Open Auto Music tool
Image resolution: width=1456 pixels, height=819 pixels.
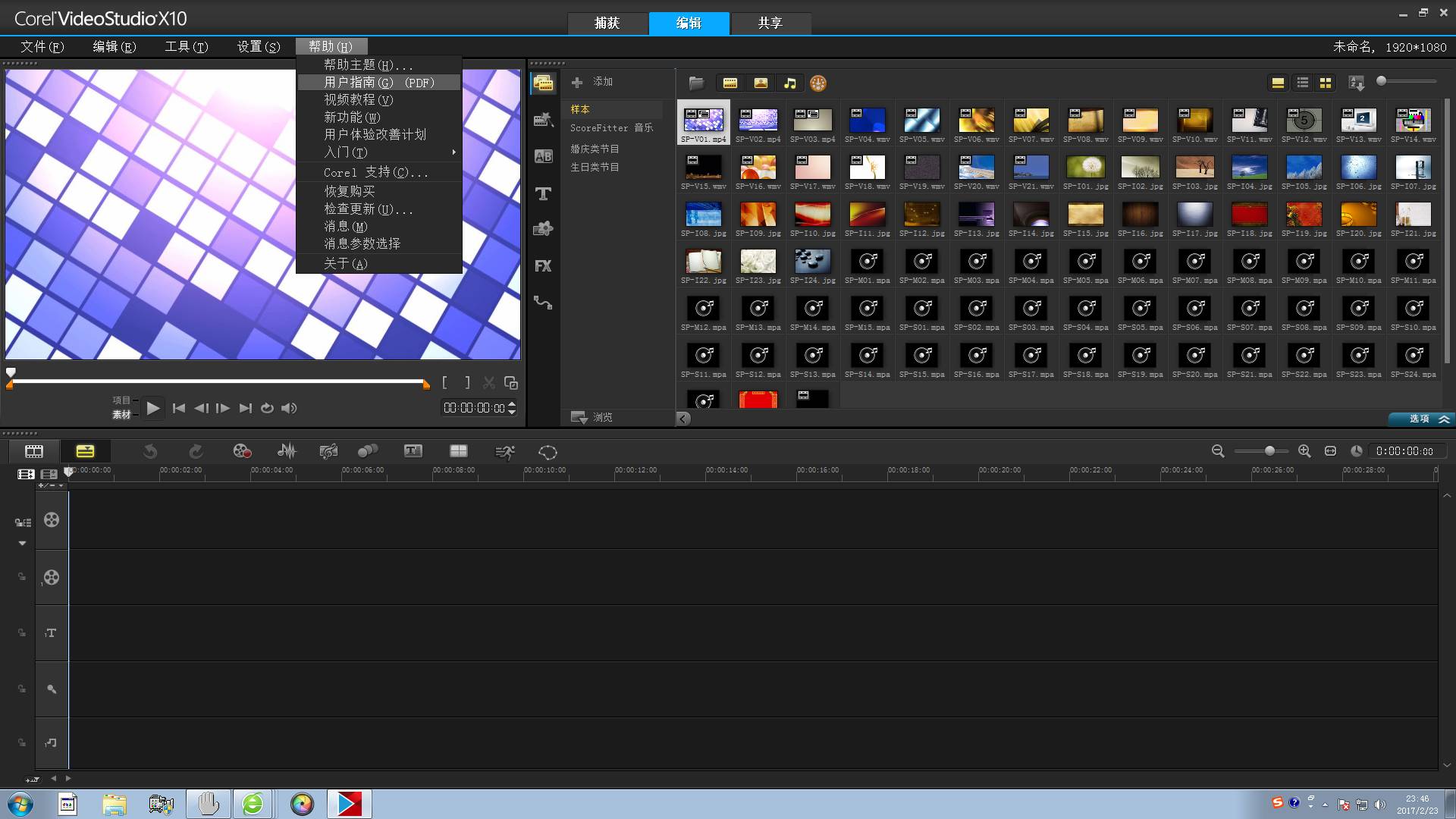(x=328, y=451)
